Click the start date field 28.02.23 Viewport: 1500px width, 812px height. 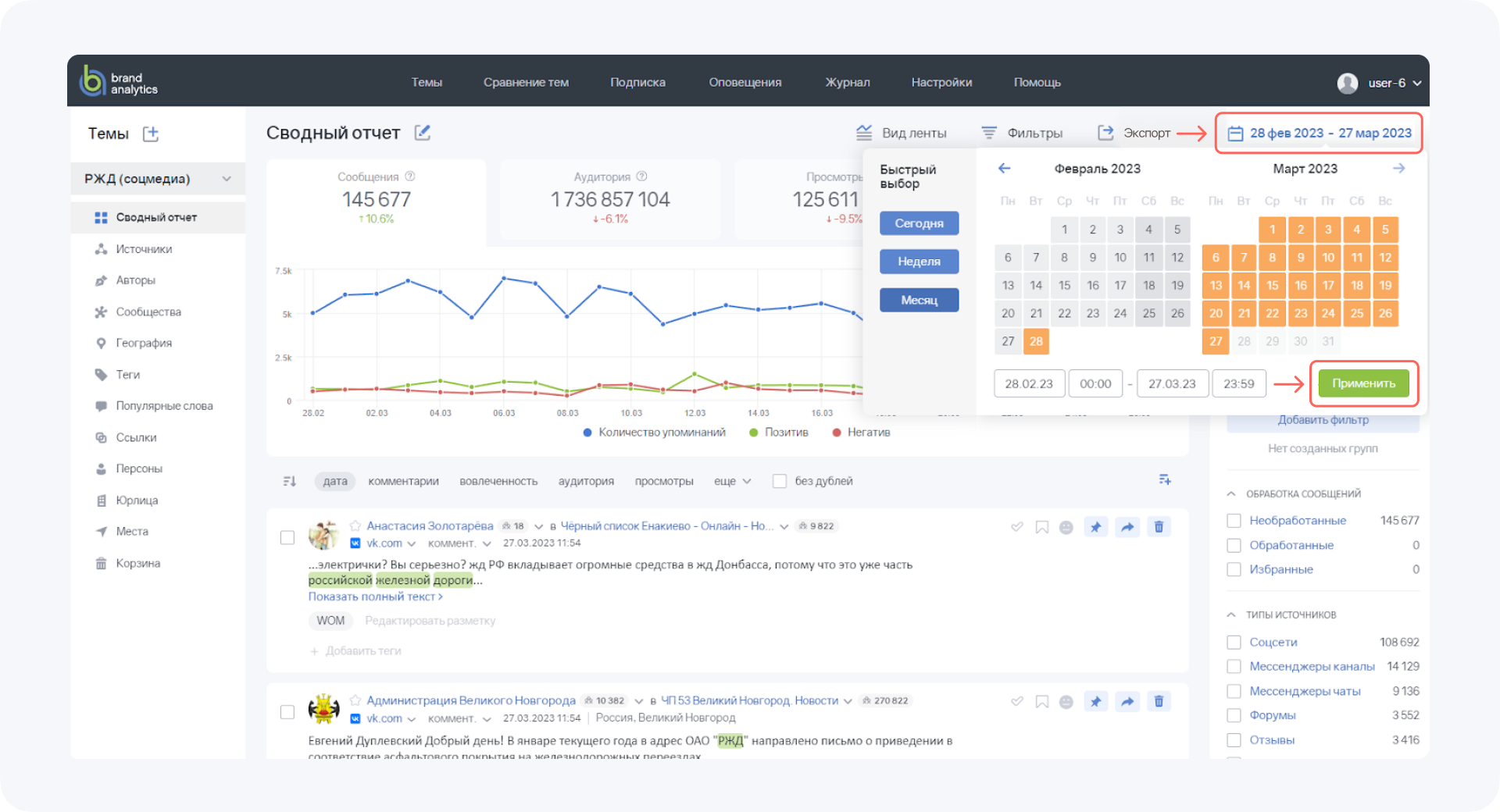[x=1029, y=383]
